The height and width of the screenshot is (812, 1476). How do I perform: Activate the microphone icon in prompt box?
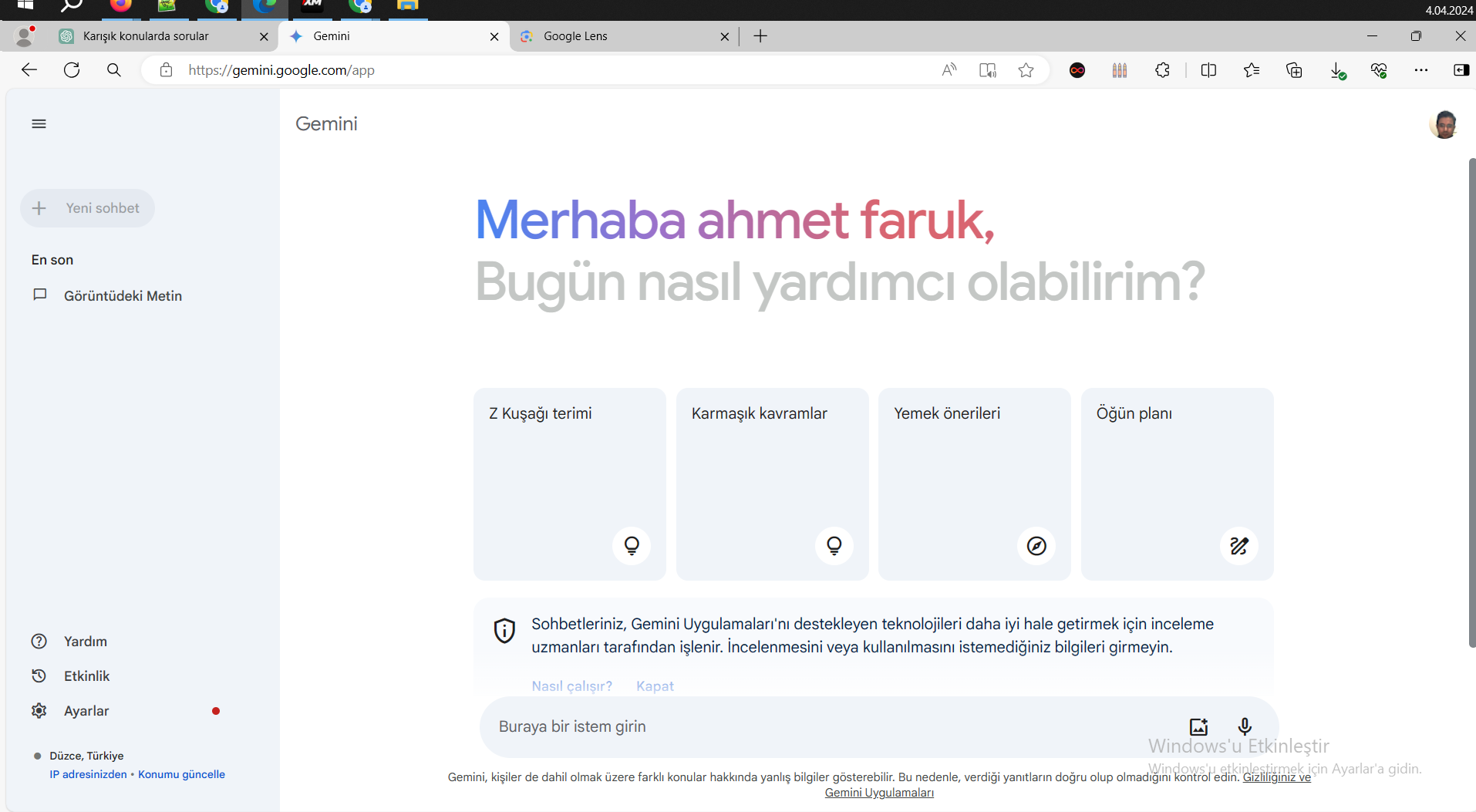1245,726
